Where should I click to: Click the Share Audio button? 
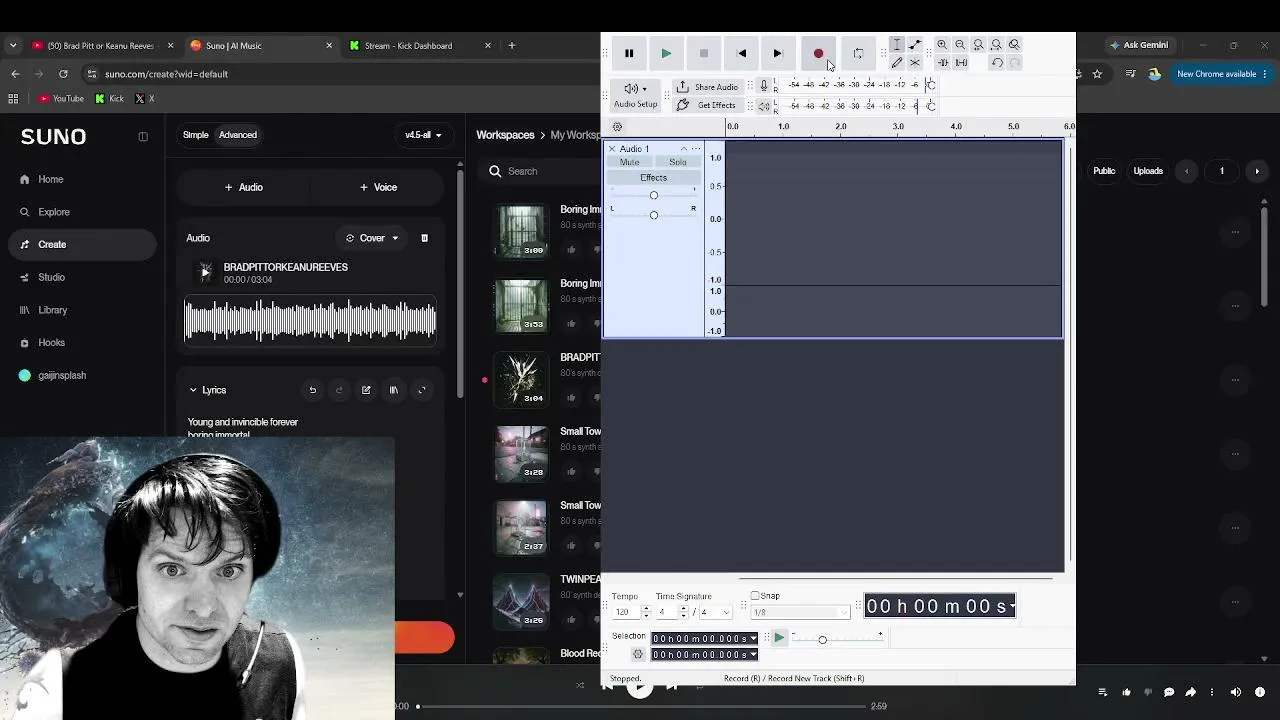(707, 87)
